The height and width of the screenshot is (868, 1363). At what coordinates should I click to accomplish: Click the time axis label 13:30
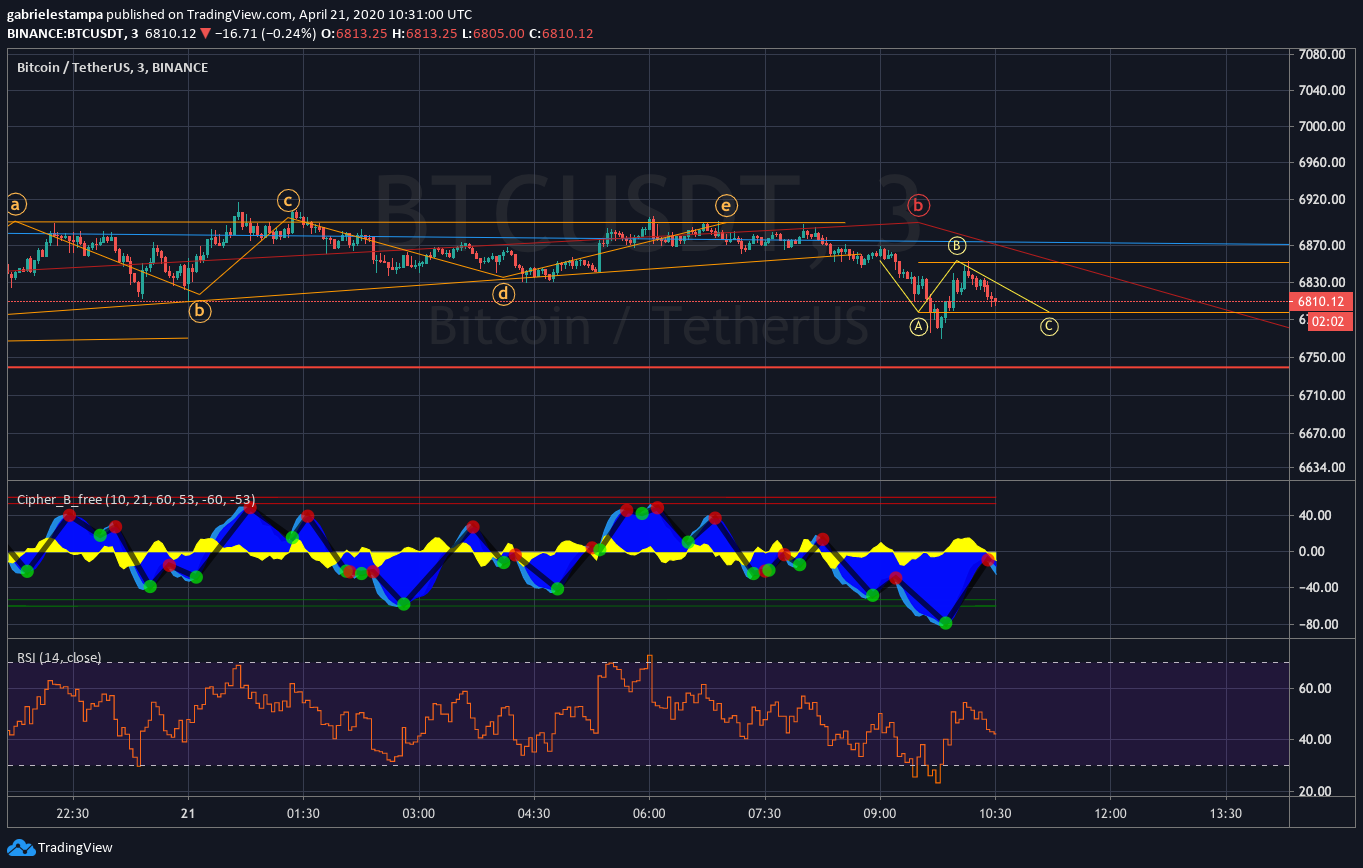[1226, 813]
